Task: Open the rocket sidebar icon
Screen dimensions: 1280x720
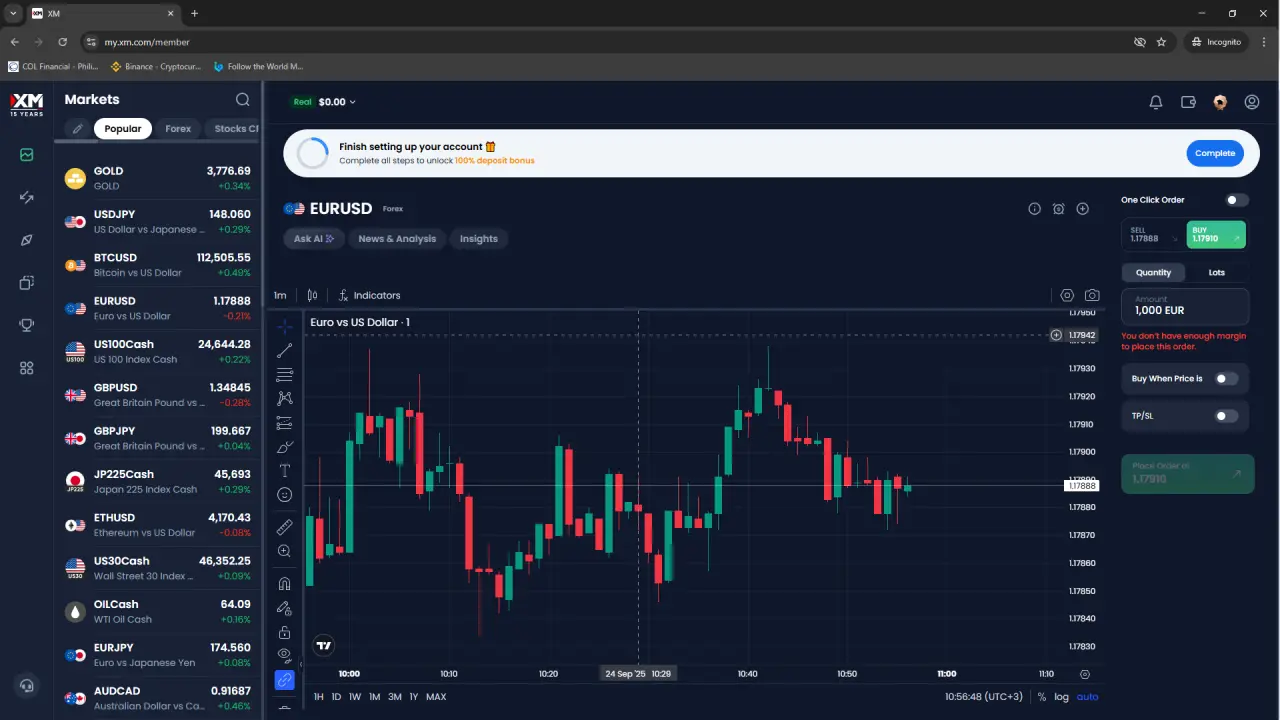Action: (x=27, y=240)
